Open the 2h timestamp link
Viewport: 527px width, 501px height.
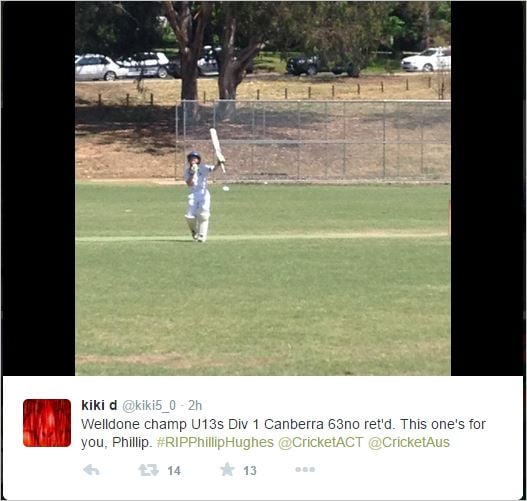(195, 406)
